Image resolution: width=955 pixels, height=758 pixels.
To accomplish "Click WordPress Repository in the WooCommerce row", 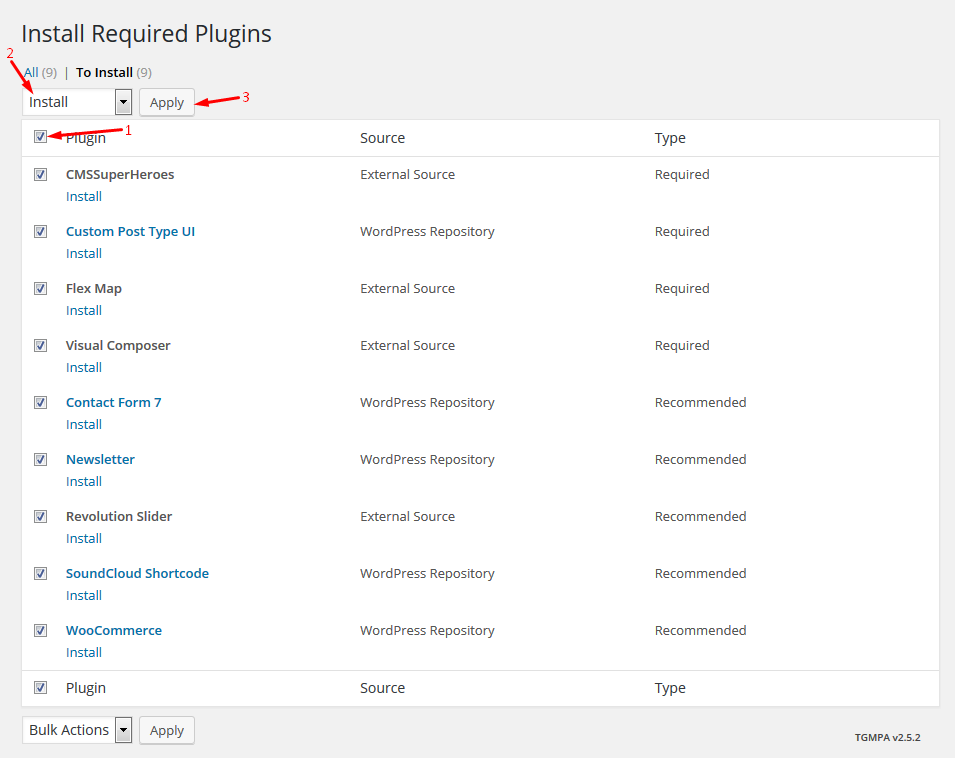I will (x=428, y=631).
